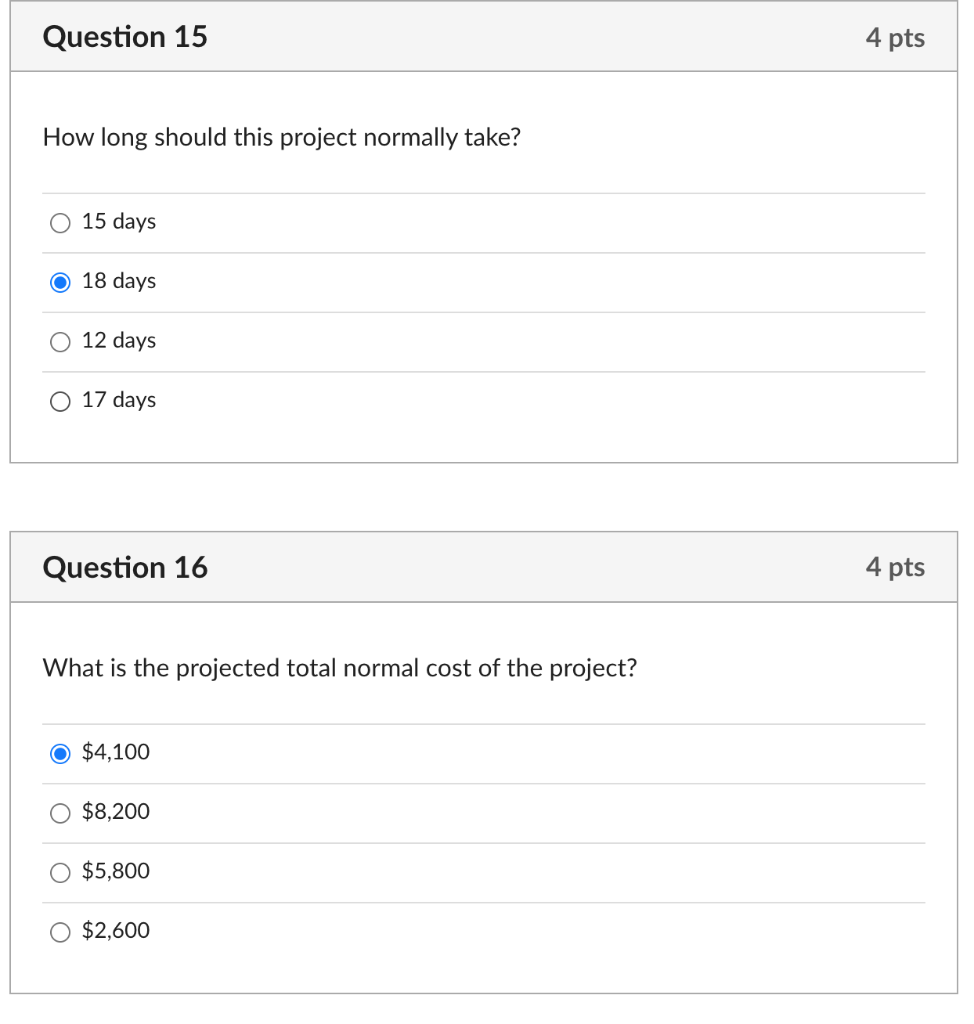The image size is (974, 1024).
Task: Click the 4 pts label for Question 15
Action: (896, 36)
